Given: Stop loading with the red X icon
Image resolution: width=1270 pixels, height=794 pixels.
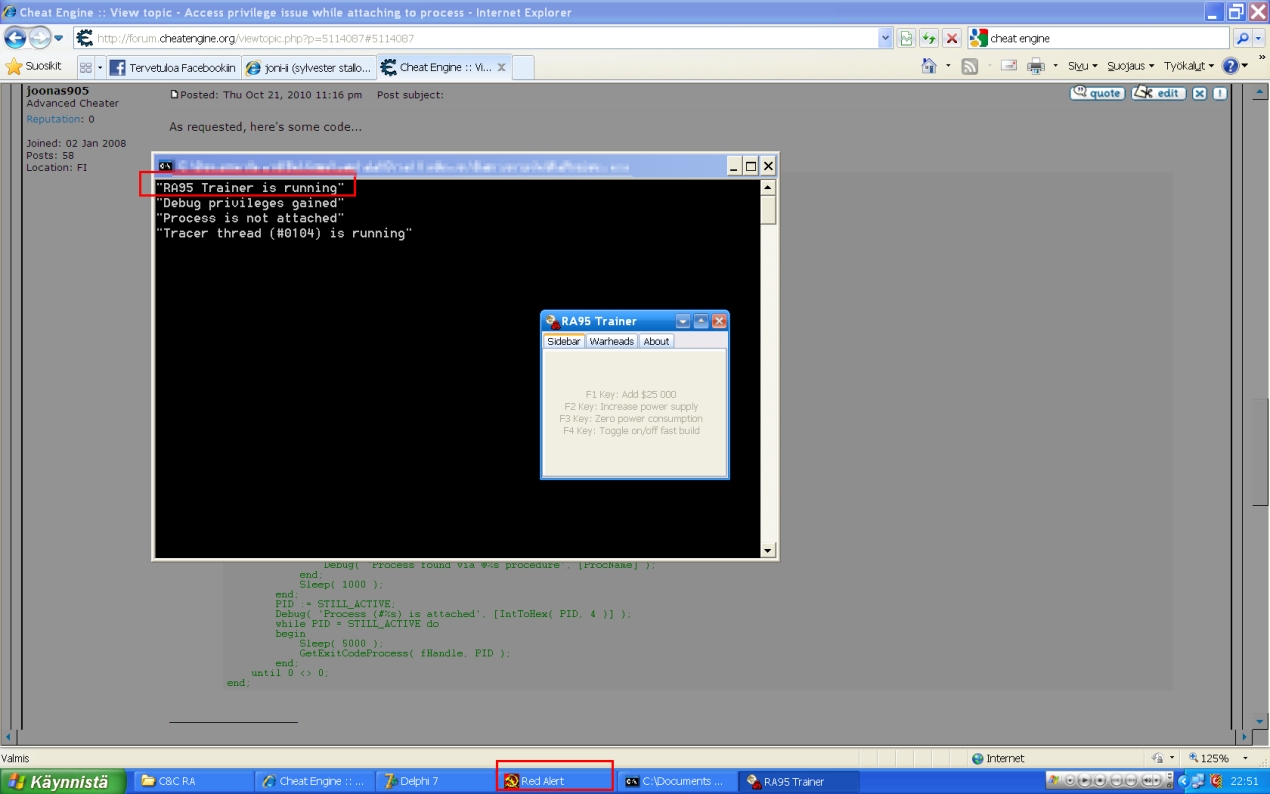Looking at the screenshot, I should coord(952,38).
